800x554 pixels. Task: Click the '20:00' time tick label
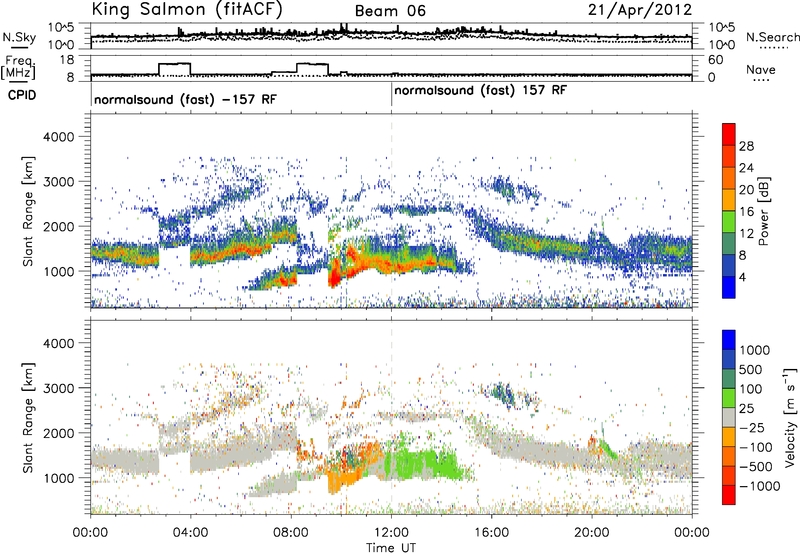[592, 533]
